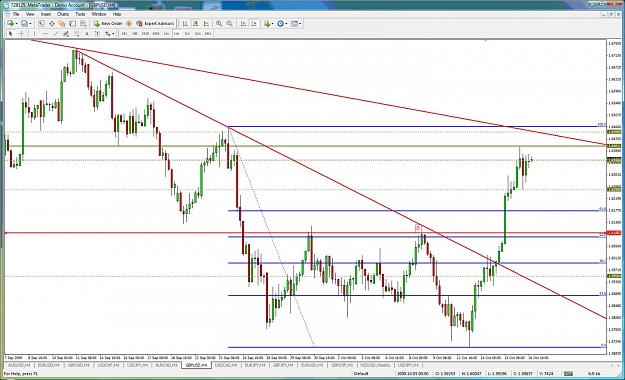Toggle the Data Window crosshair-circle icon
Screen dimensions: 625x380
(x=52, y=24)
